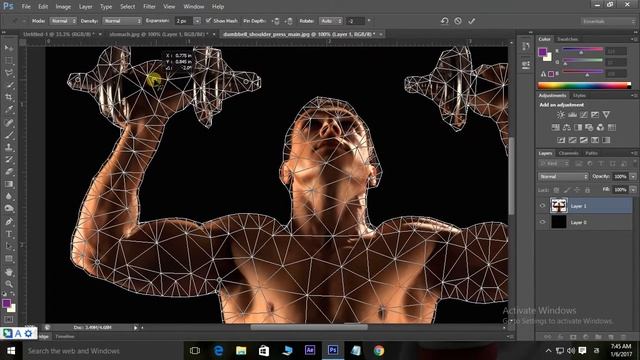The image size is (640, 360).
Task: Toggle layer filtering switch in Layers
Action: pyautogui.click(x=635, y=163)
